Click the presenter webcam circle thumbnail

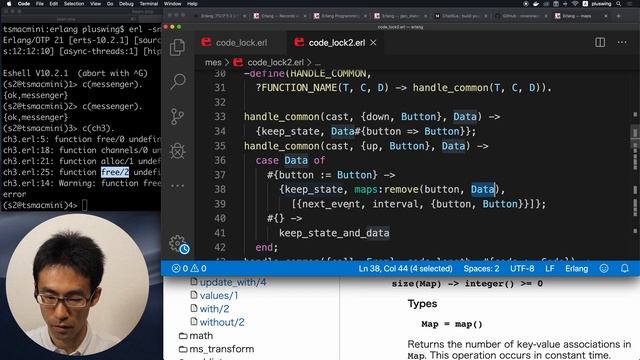78,285
